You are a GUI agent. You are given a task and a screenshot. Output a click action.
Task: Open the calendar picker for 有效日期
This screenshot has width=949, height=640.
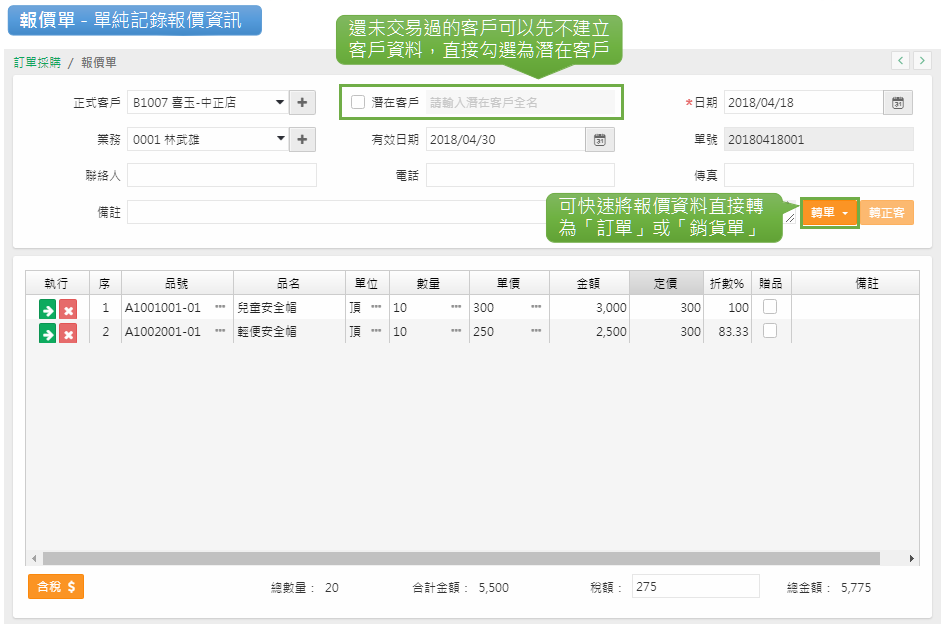599,140
